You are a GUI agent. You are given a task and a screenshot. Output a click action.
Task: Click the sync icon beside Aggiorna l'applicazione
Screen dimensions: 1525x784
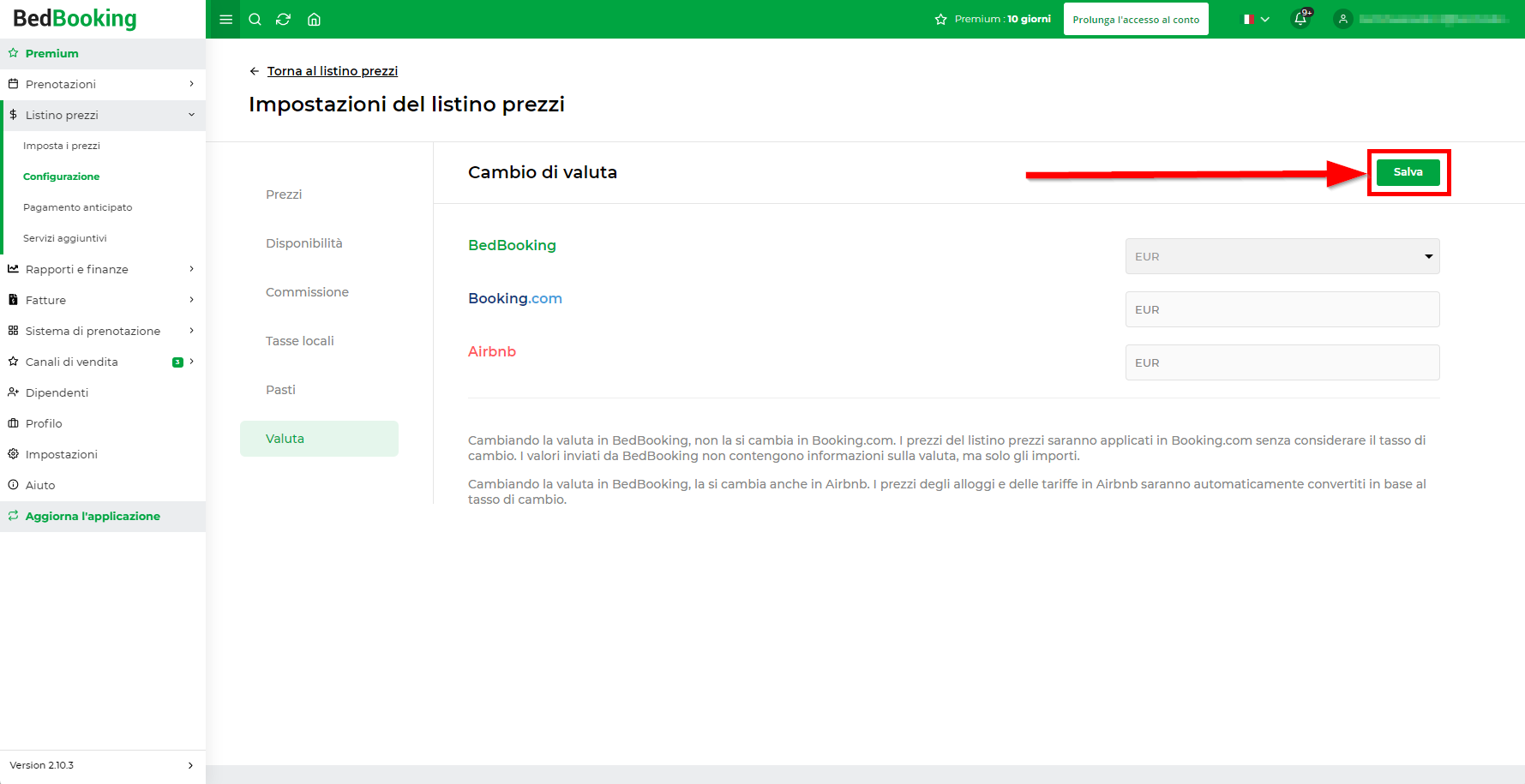point(13,516)
